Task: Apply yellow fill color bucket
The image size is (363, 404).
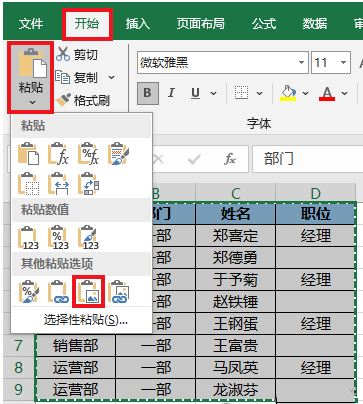Action: (x=289, y=93)
